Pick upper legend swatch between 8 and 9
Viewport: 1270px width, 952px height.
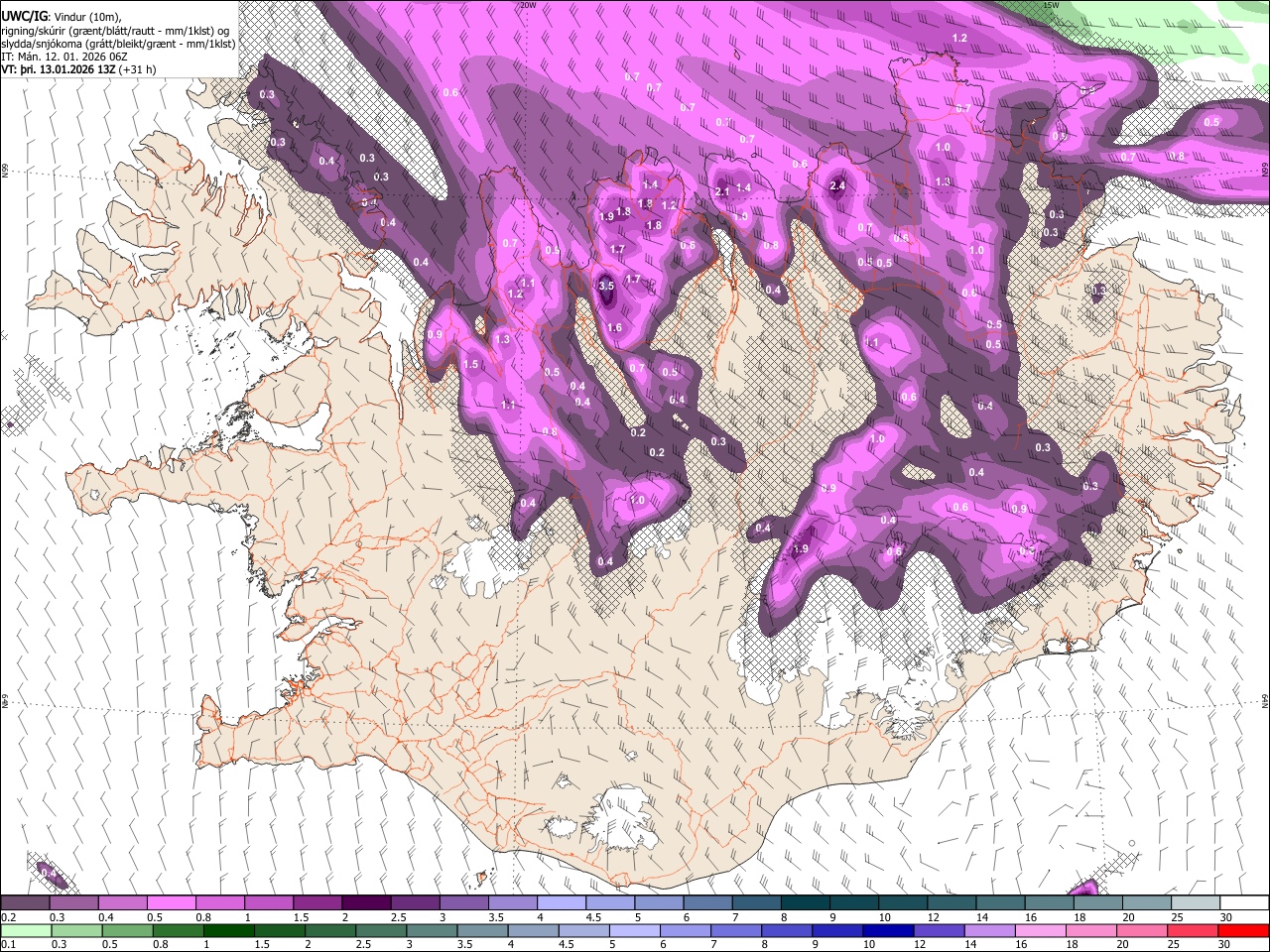806,903
